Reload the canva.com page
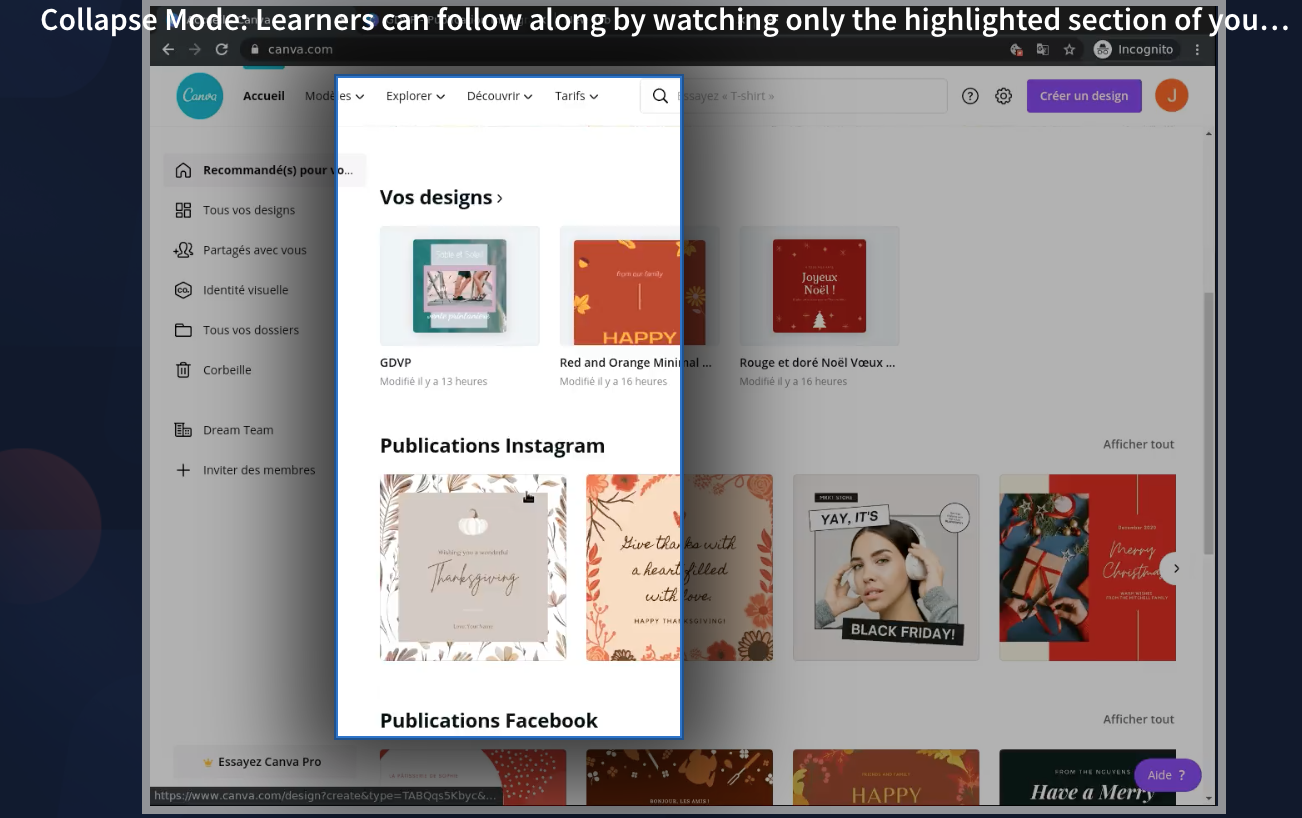 click(220, 49)
